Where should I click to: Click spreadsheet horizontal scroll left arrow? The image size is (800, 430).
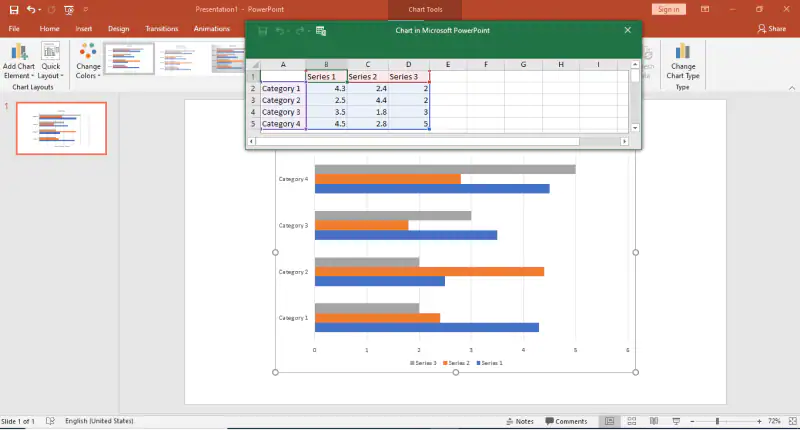(x=251, y=141)
